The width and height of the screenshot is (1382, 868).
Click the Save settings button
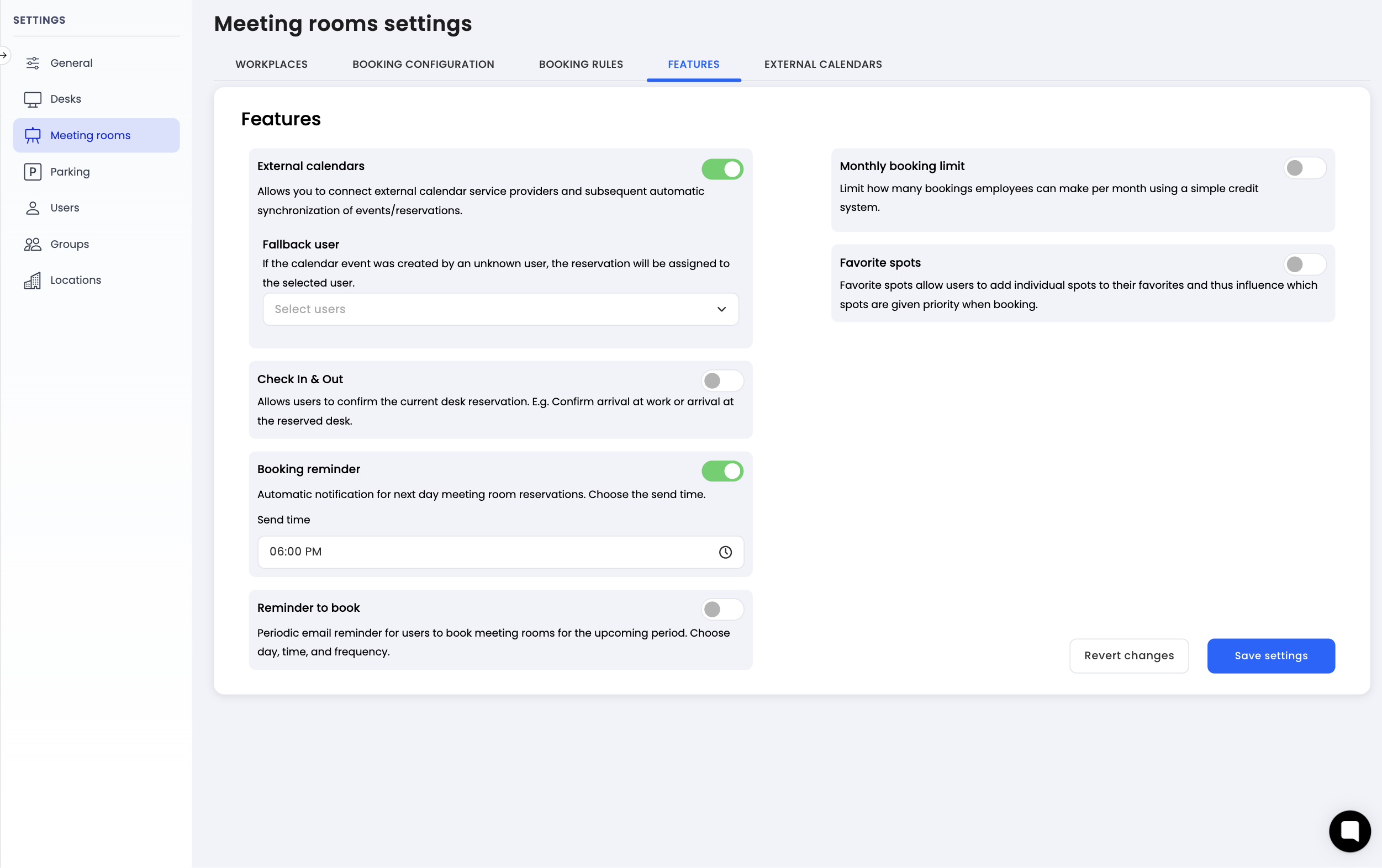coord(1270,656)
